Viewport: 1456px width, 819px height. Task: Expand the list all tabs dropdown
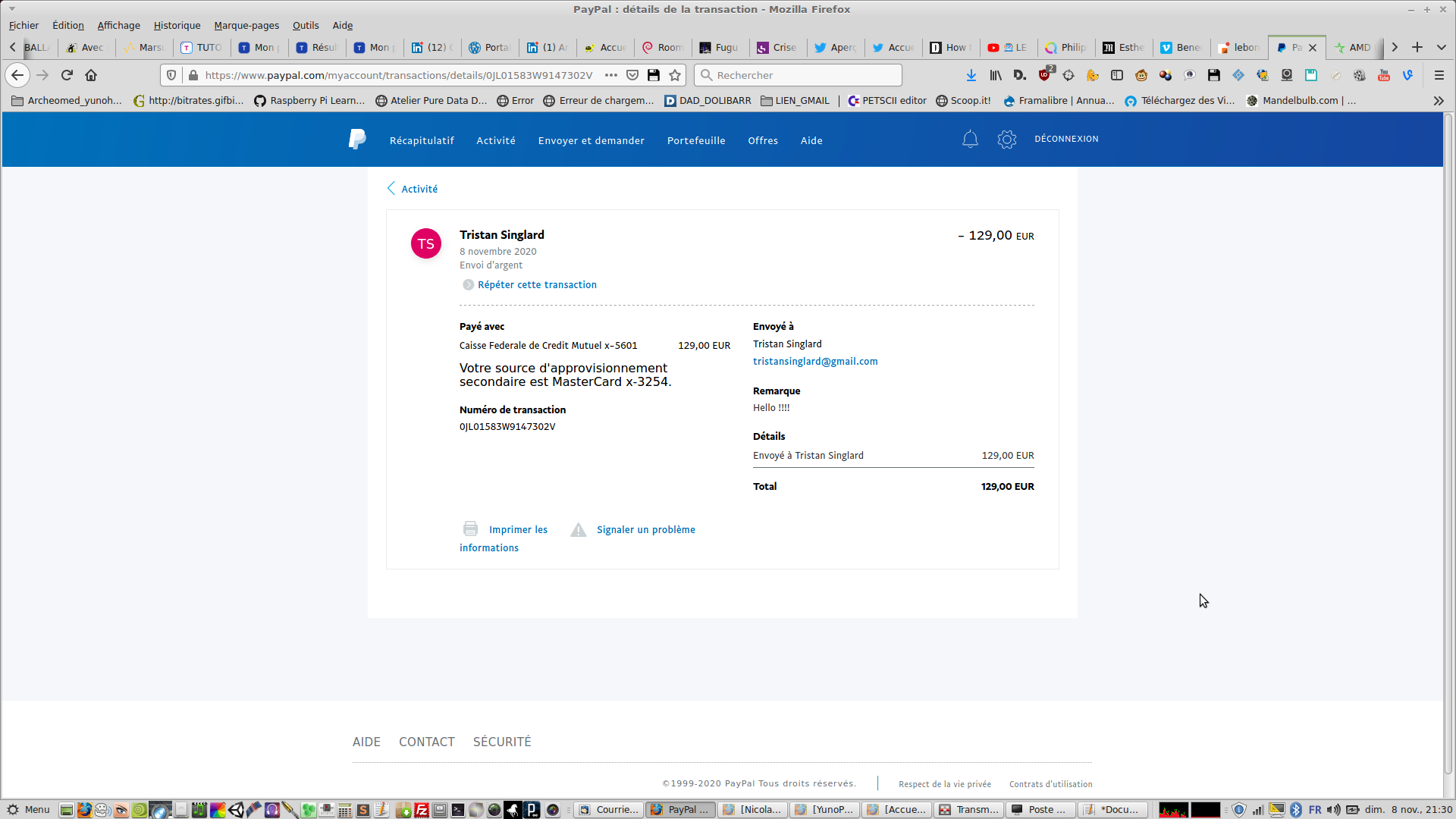pyautogui.click(x=1441, y=47)
